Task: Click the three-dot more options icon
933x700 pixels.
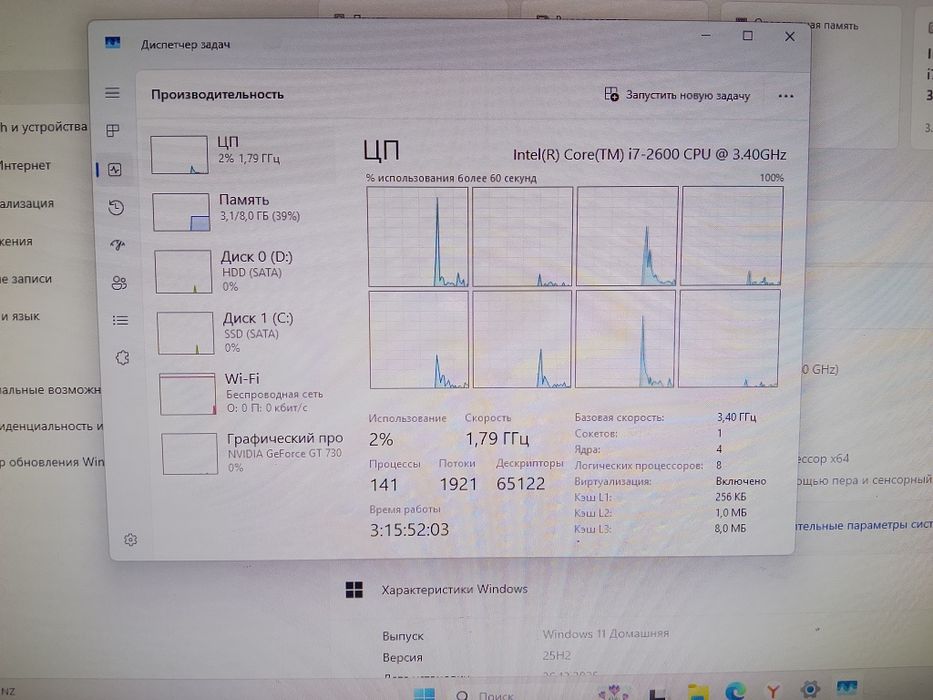Action: click(785, 96)
